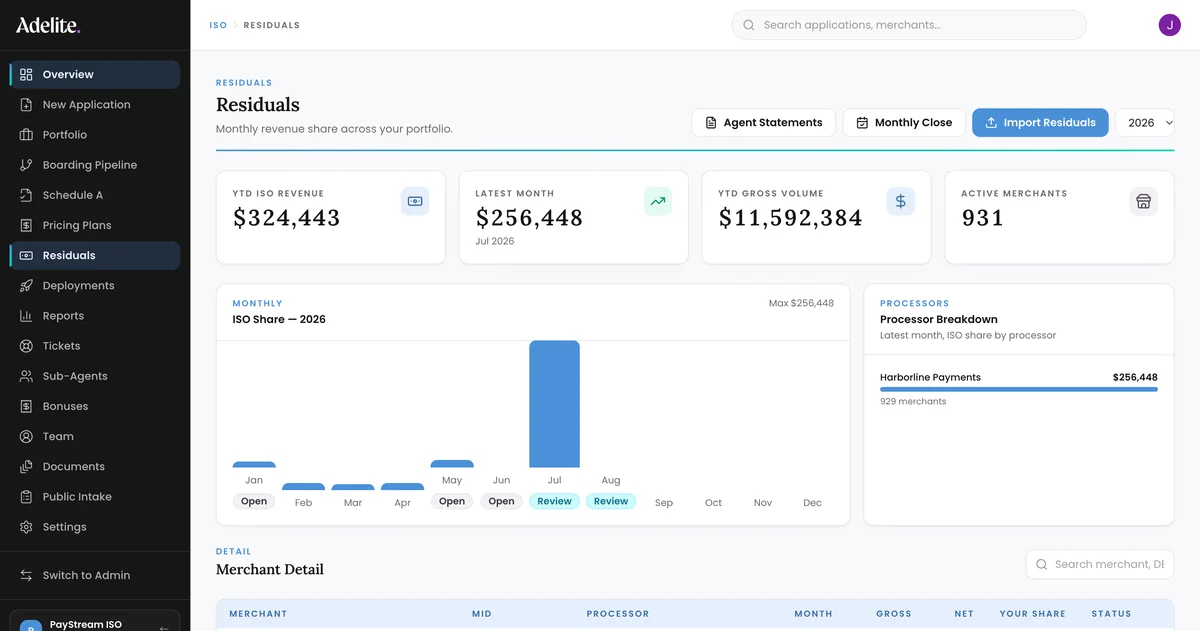
Task: Click the YTD ISO Revenue banknote icon
Action: coord(415,201)
